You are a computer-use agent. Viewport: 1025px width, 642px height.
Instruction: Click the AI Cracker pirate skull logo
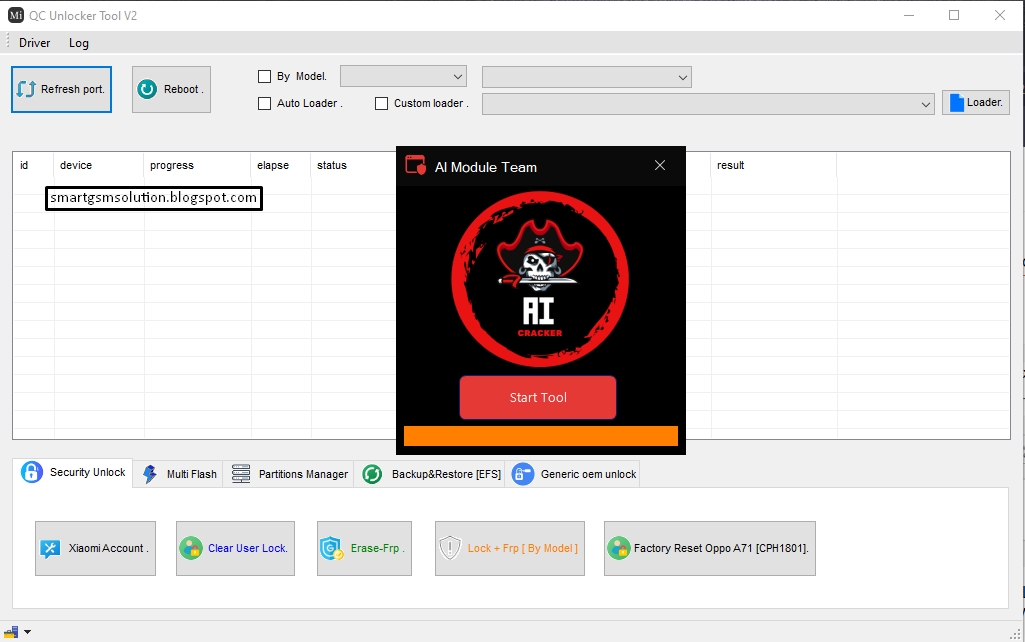(539, 279)
